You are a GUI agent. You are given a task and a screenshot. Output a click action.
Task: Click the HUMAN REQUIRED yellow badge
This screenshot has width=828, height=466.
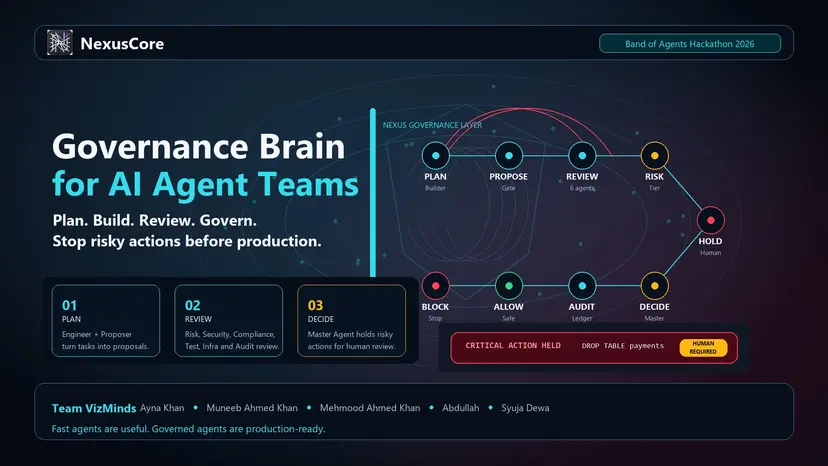(x=703, y=348)
